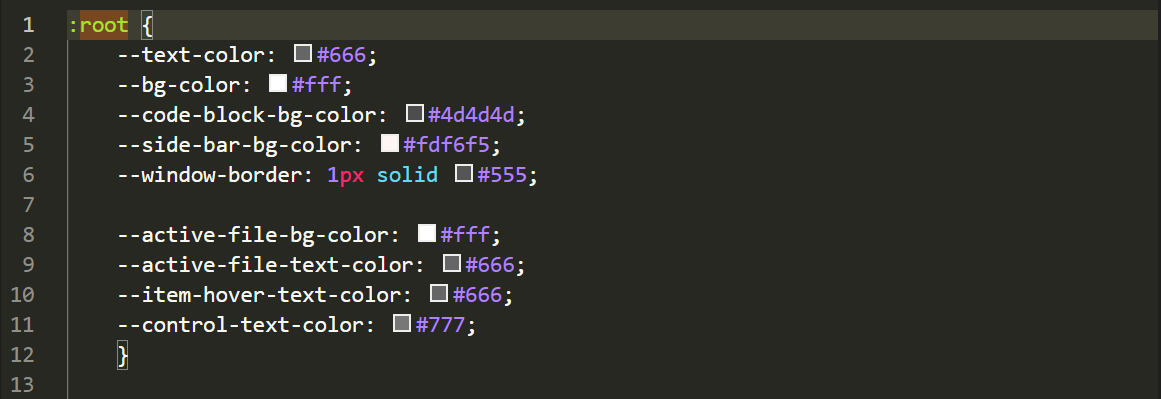Click the --active-file-bg-color white swatch
This screenshot has height=399, width=1161.
(426, 233)
